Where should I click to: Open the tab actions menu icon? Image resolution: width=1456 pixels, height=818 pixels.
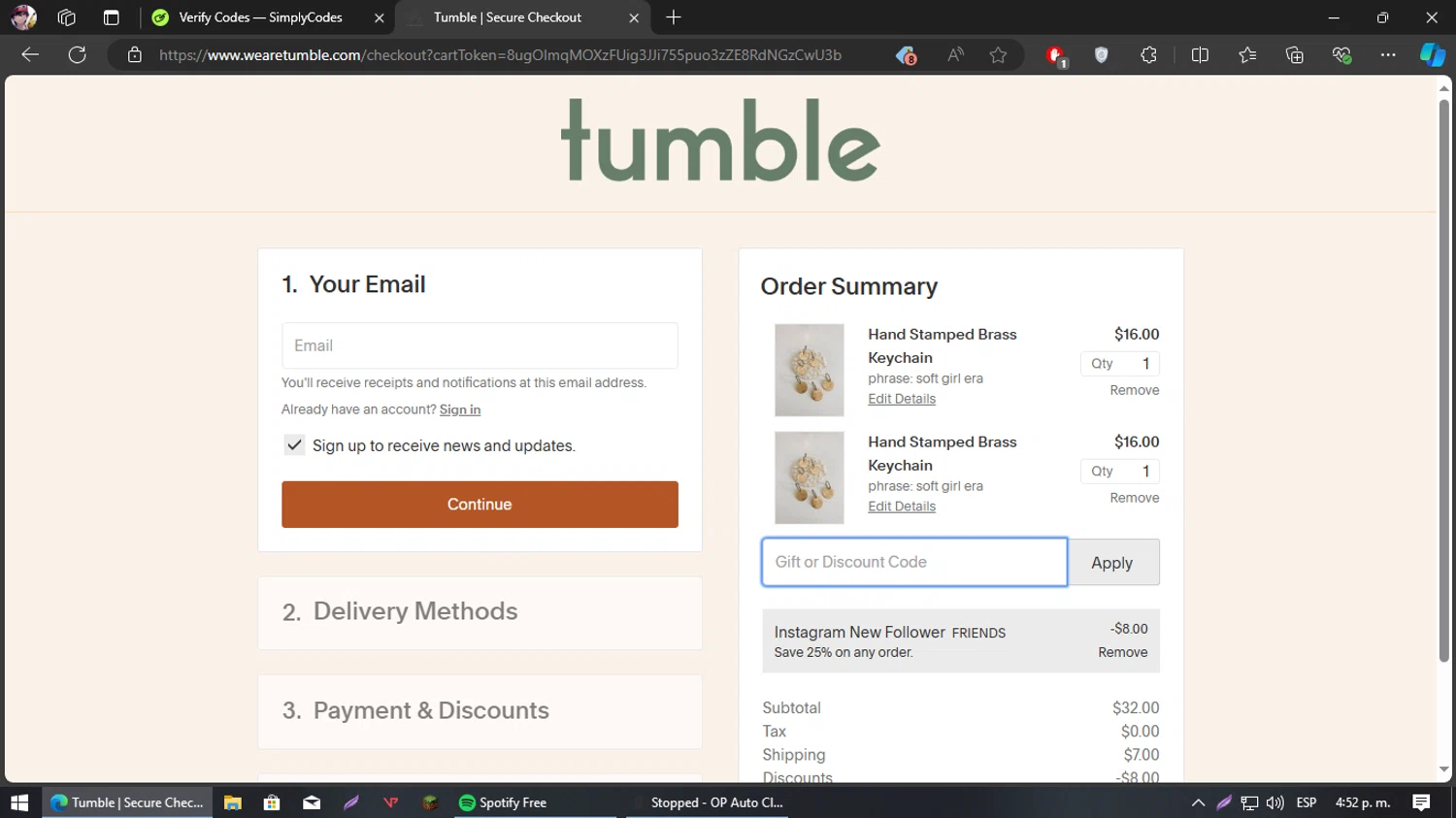[111, 17]
